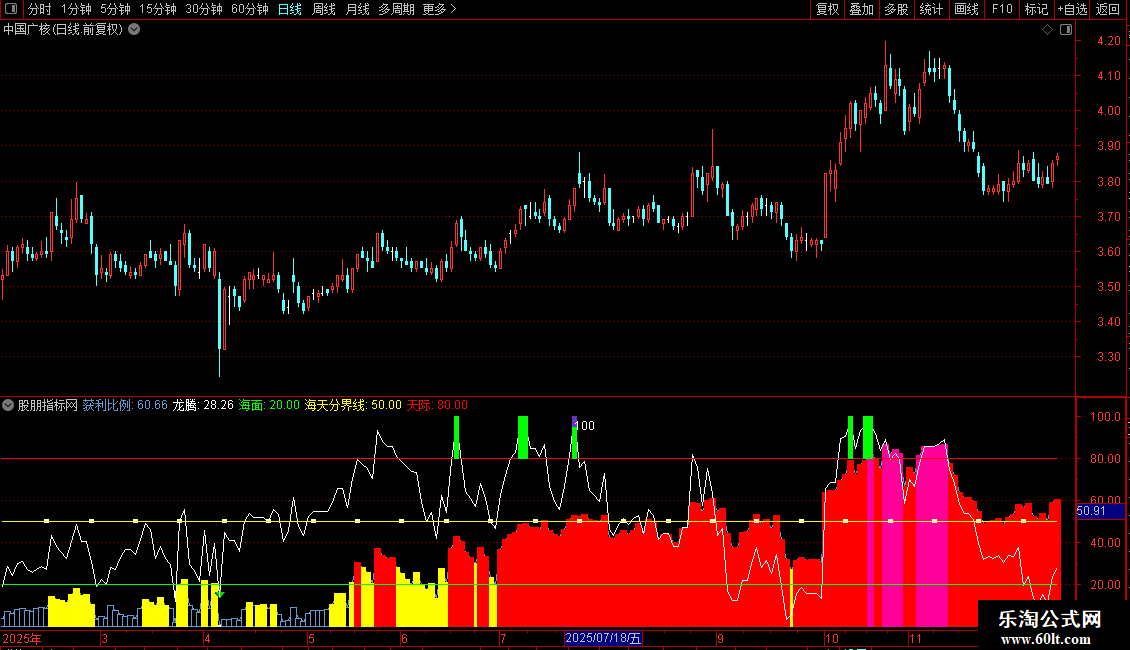The image size is (1130, 650).
Task: Switch to 日线 daily chart
Action: 290,9
